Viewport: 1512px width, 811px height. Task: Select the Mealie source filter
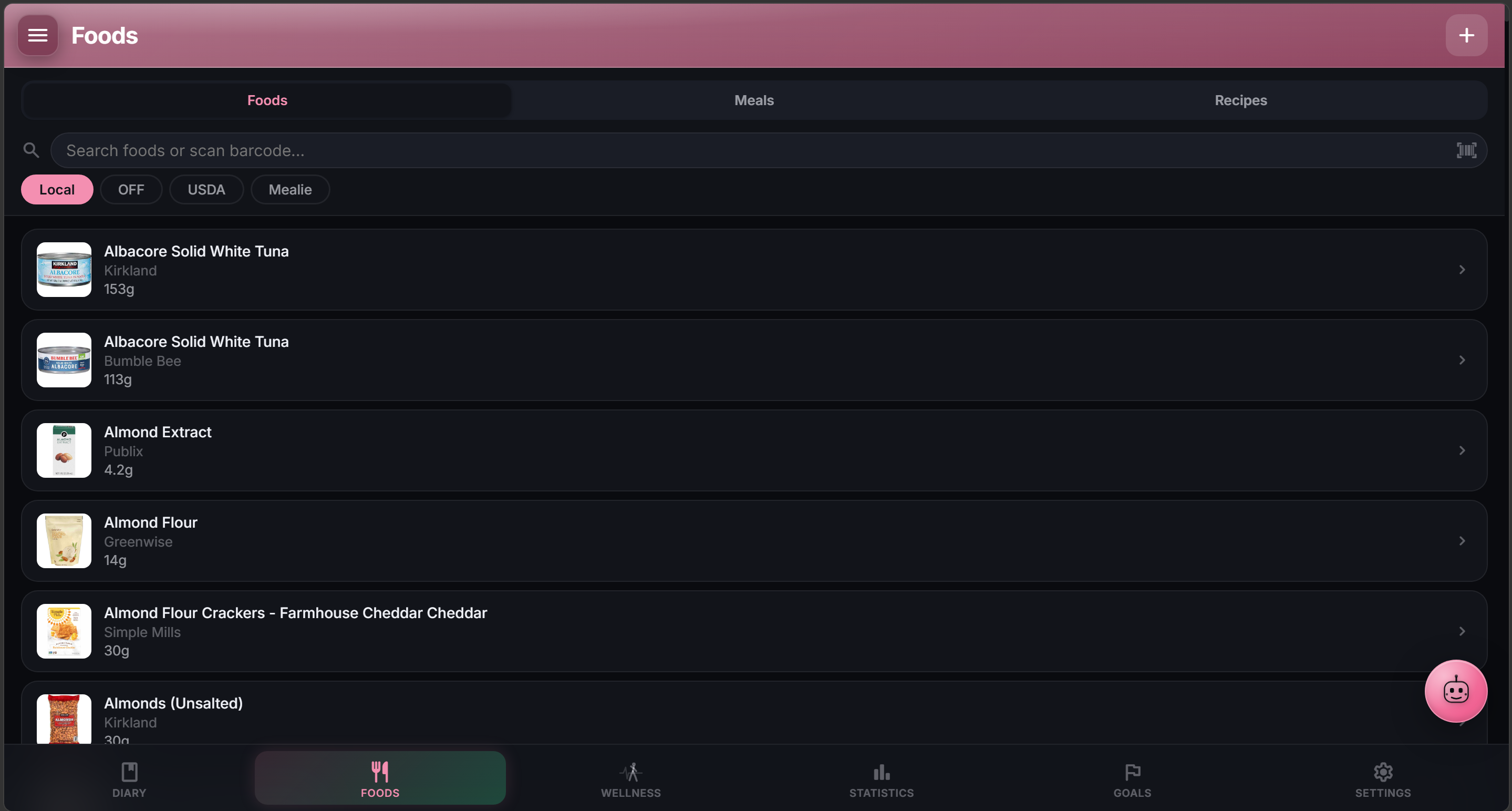point(290,190)
